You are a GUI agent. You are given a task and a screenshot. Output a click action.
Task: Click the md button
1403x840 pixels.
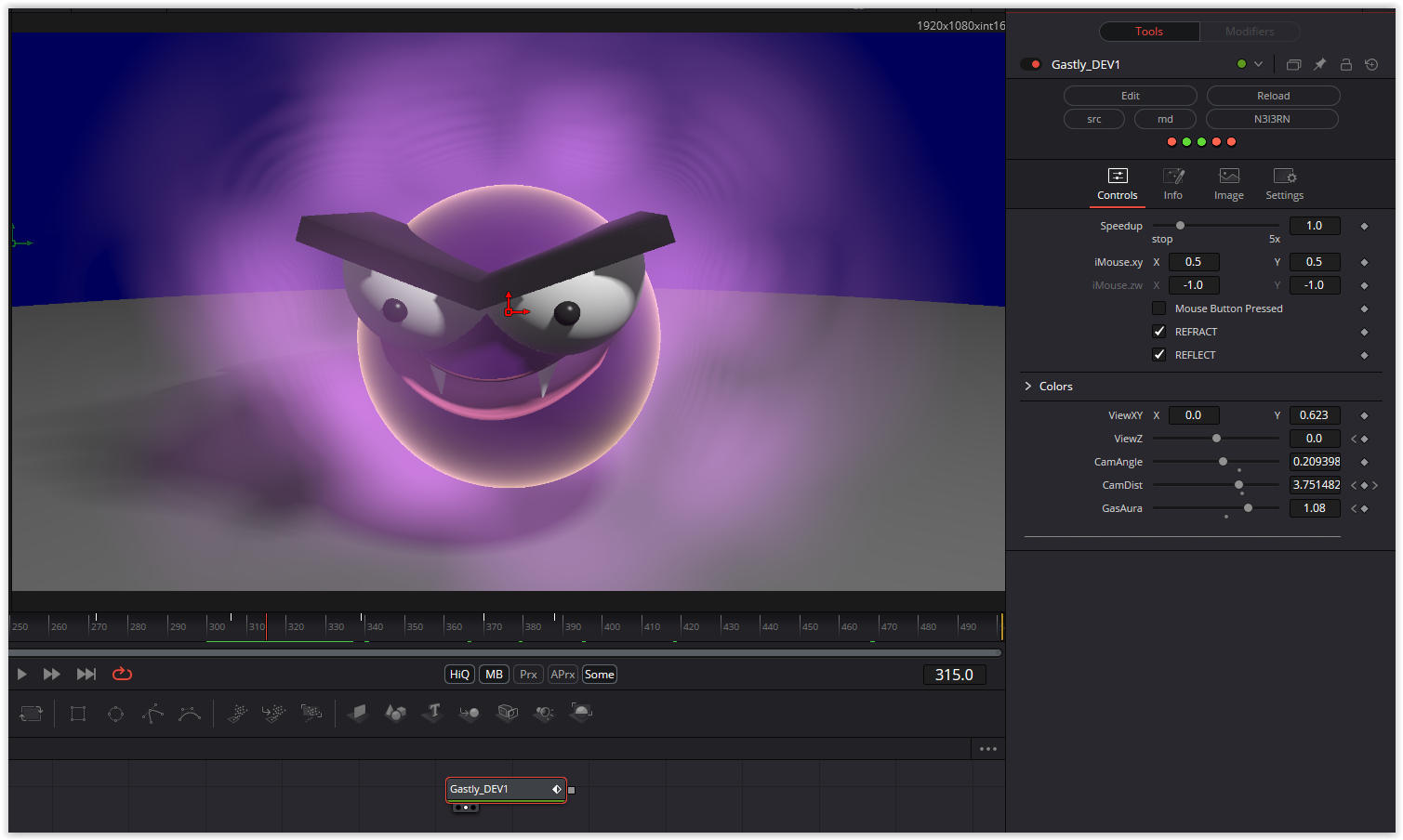[x=1165, y=119]
